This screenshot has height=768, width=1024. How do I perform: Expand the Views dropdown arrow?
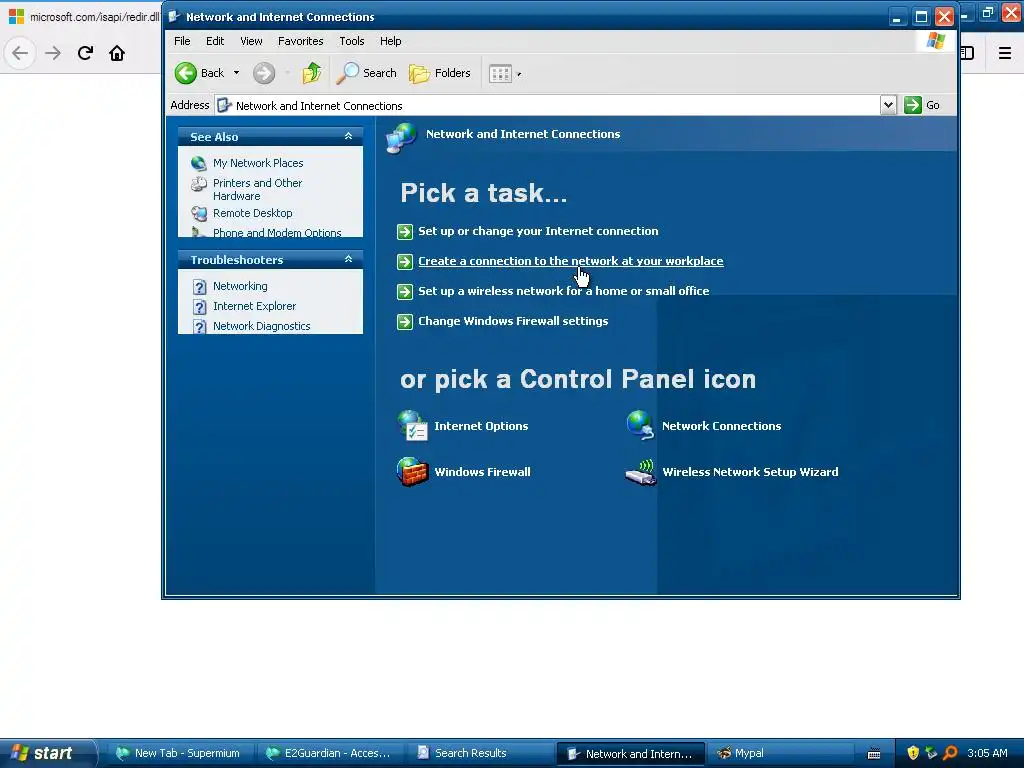pos(519,74)
